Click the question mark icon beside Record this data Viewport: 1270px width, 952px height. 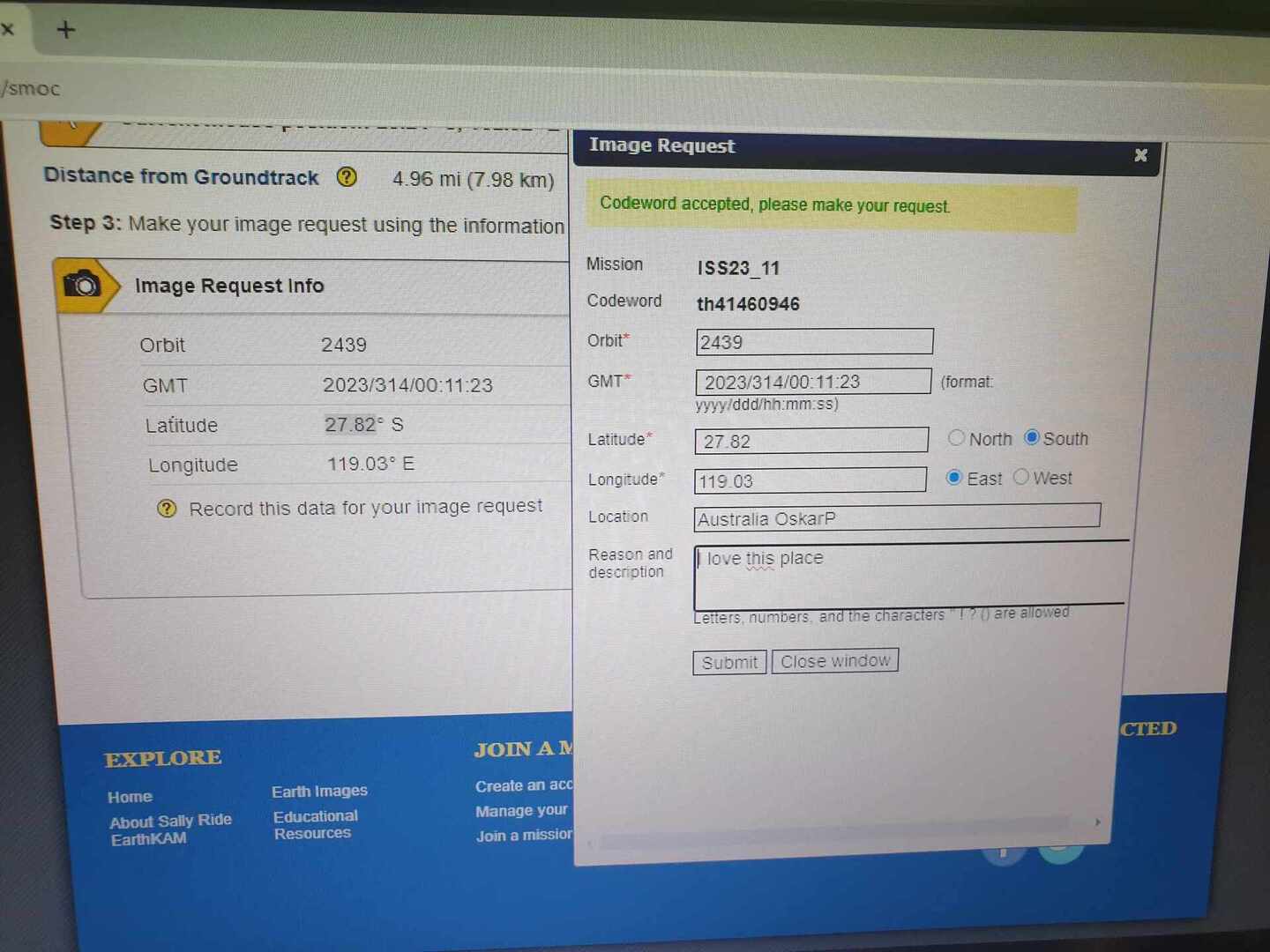pos(167,509)
